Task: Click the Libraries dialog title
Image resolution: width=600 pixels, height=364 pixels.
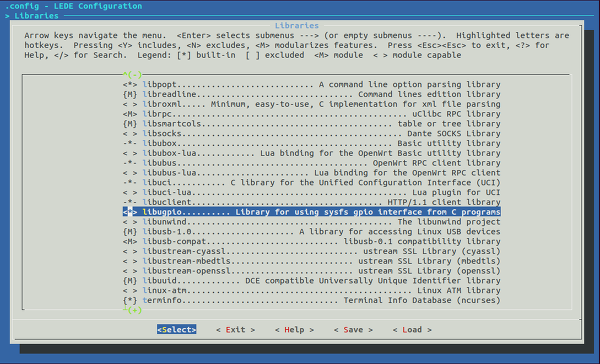Action: click(297, 26)
